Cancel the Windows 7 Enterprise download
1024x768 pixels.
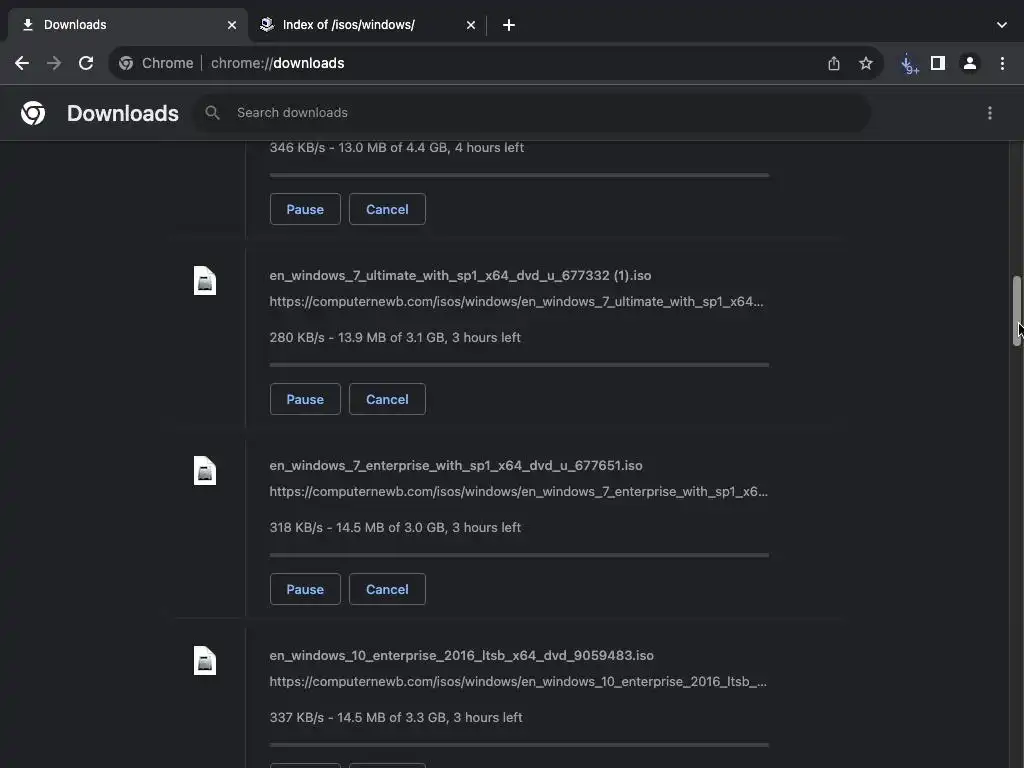coord(387,589)
